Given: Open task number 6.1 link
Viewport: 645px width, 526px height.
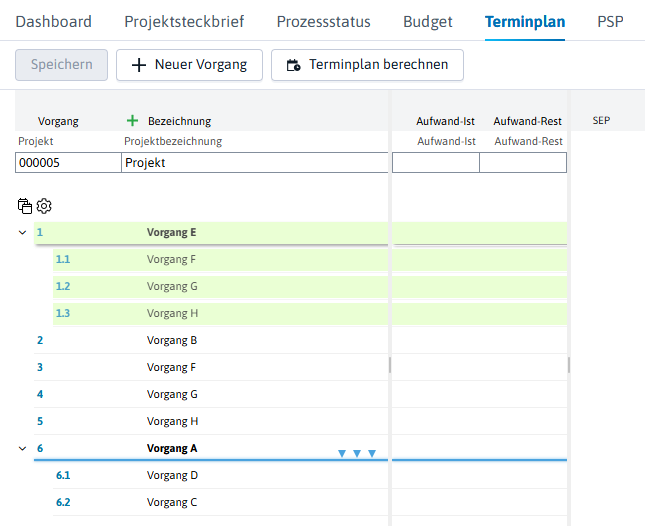Looking at the screenshot, I should click(63, 475).
